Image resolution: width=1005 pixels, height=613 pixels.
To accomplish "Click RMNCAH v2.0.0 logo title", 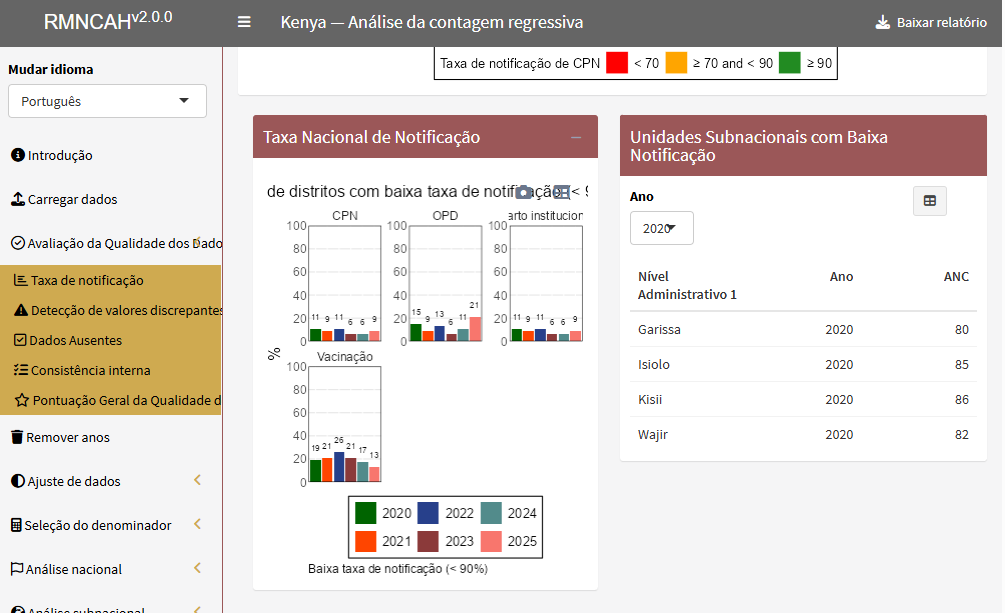I will (108, 21).
